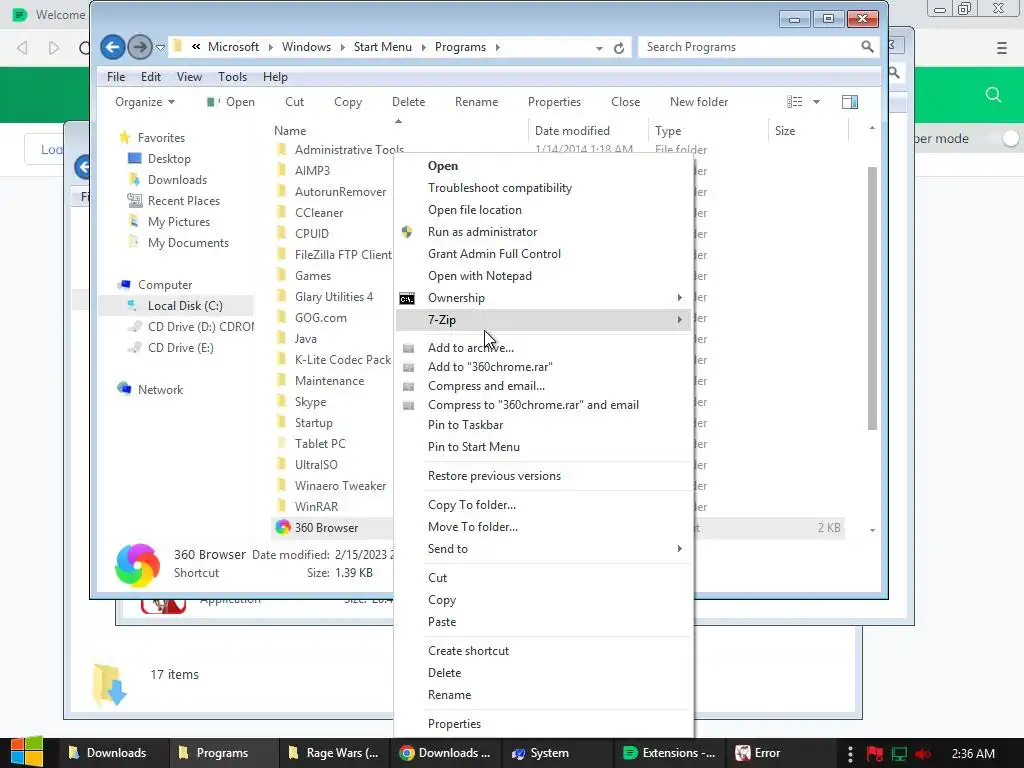The width and height of the screenshot is (1024, 768).
Task: Expand the 7-Zip submenu arrow
Action: 679,320
